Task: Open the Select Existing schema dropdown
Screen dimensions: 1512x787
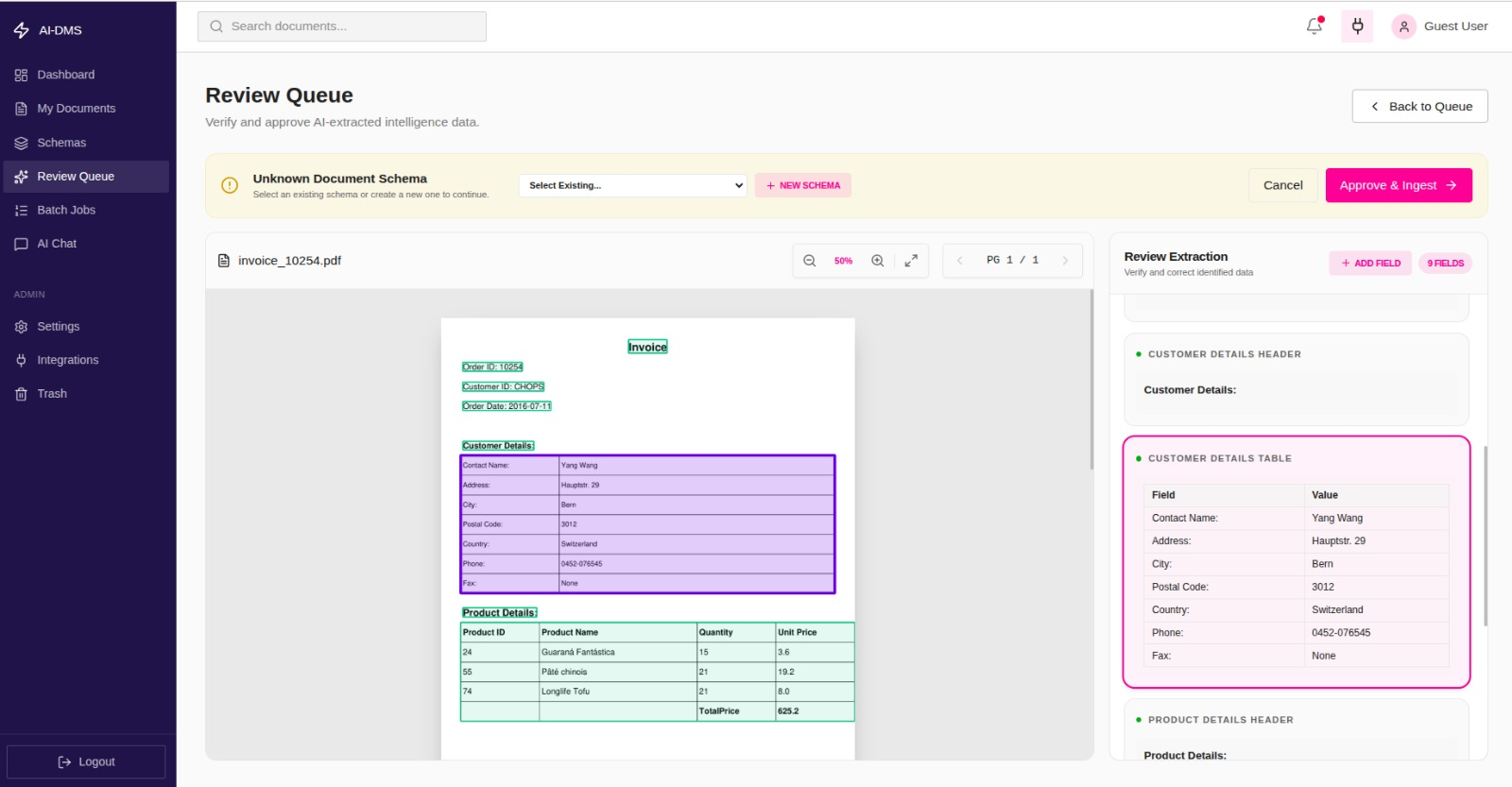Action: click(x=632, y=185)
